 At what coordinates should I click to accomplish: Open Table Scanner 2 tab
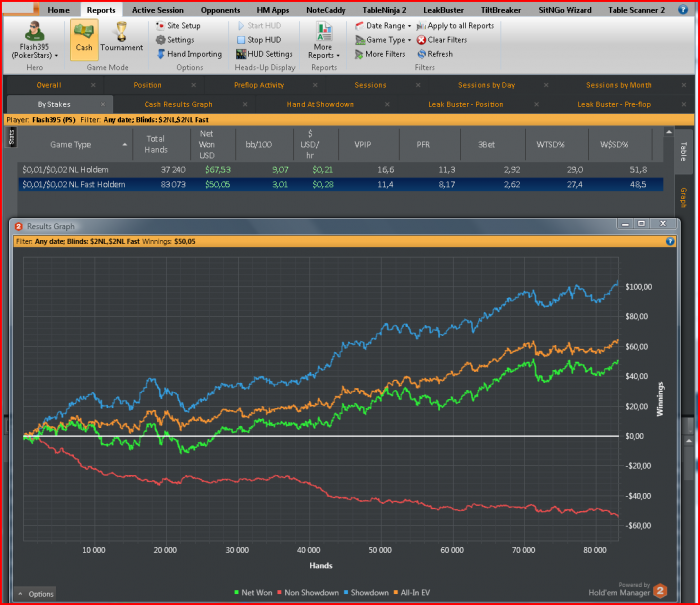point(636,10)
